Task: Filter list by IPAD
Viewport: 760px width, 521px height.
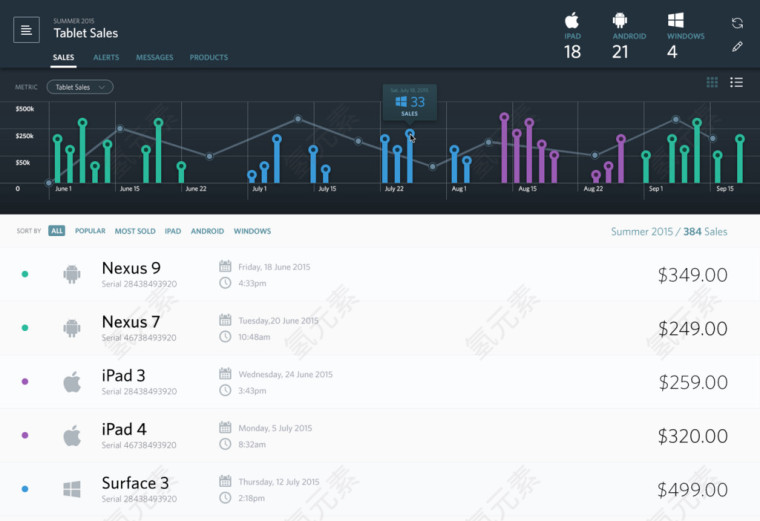Action: (173, 231)
